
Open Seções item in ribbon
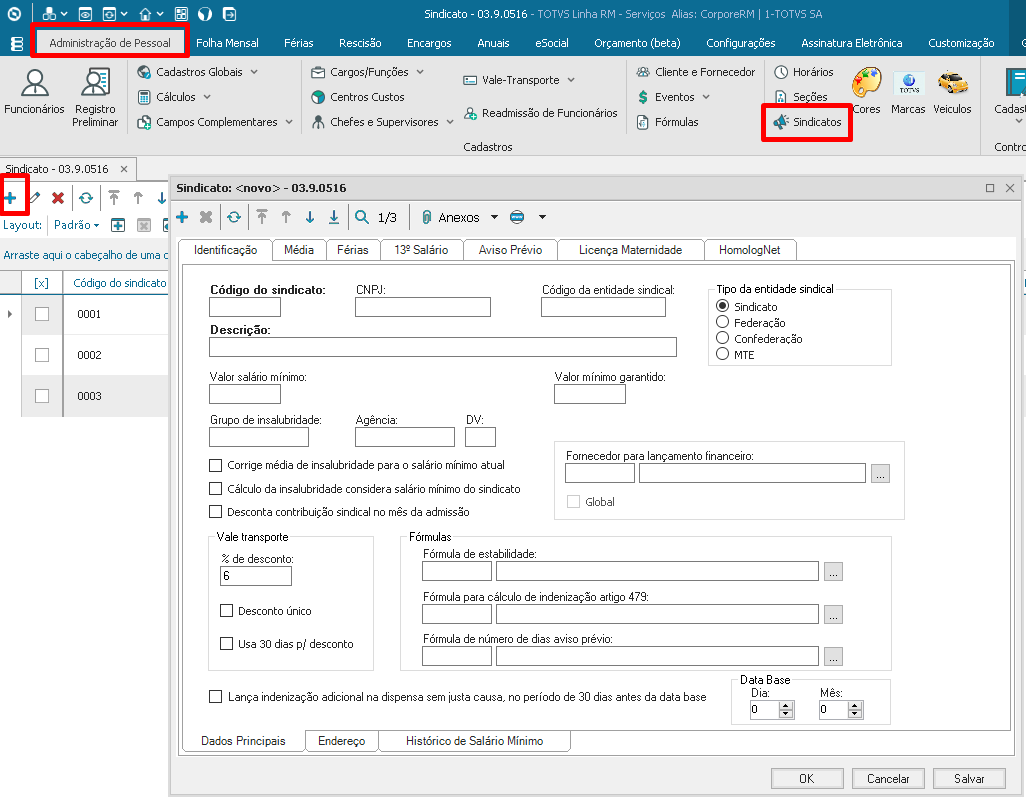(801, 97)
